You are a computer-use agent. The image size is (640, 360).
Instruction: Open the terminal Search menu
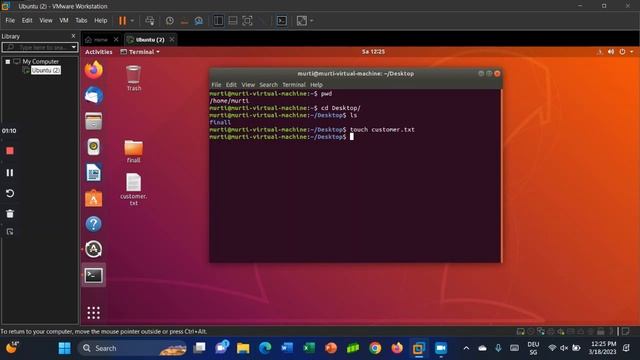[268, 85]
